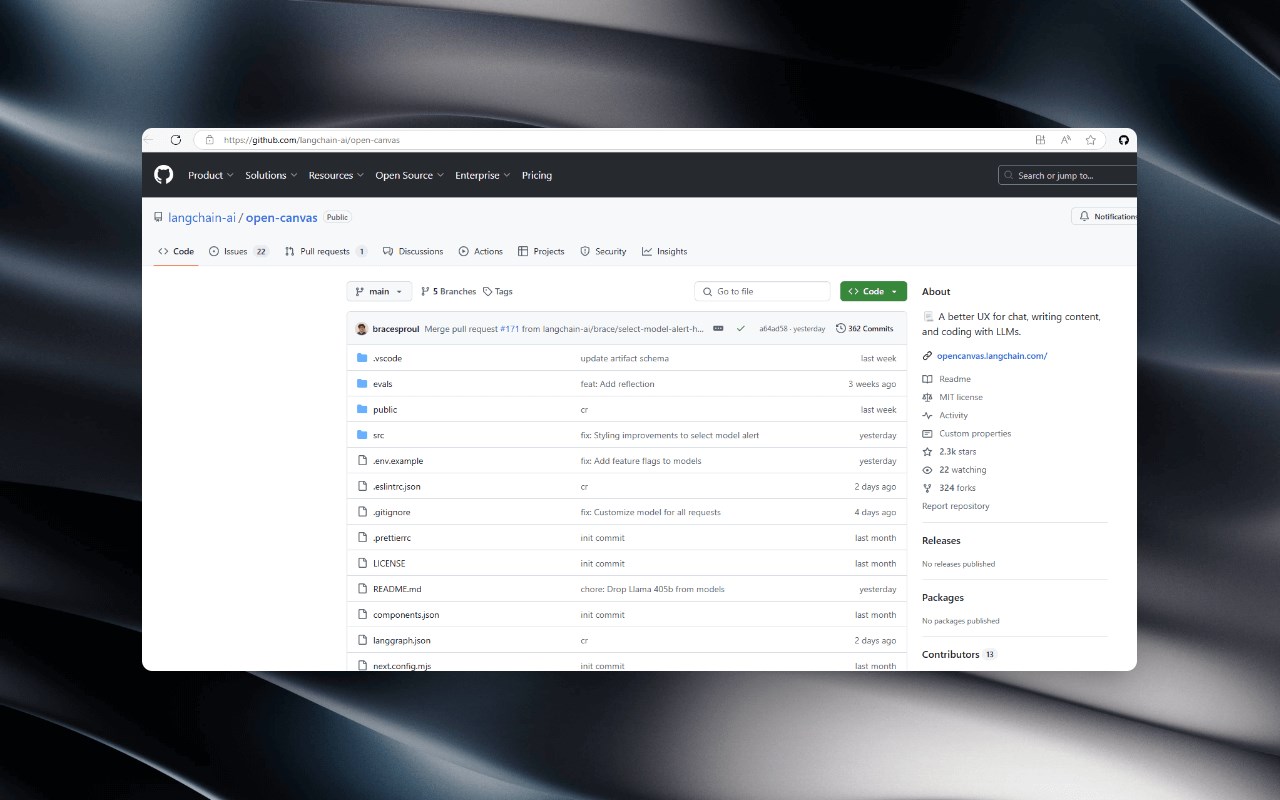Click the evals folder icon
Image resolution: width=1280 pixels, height=800 pixels.
pos(362,384)
